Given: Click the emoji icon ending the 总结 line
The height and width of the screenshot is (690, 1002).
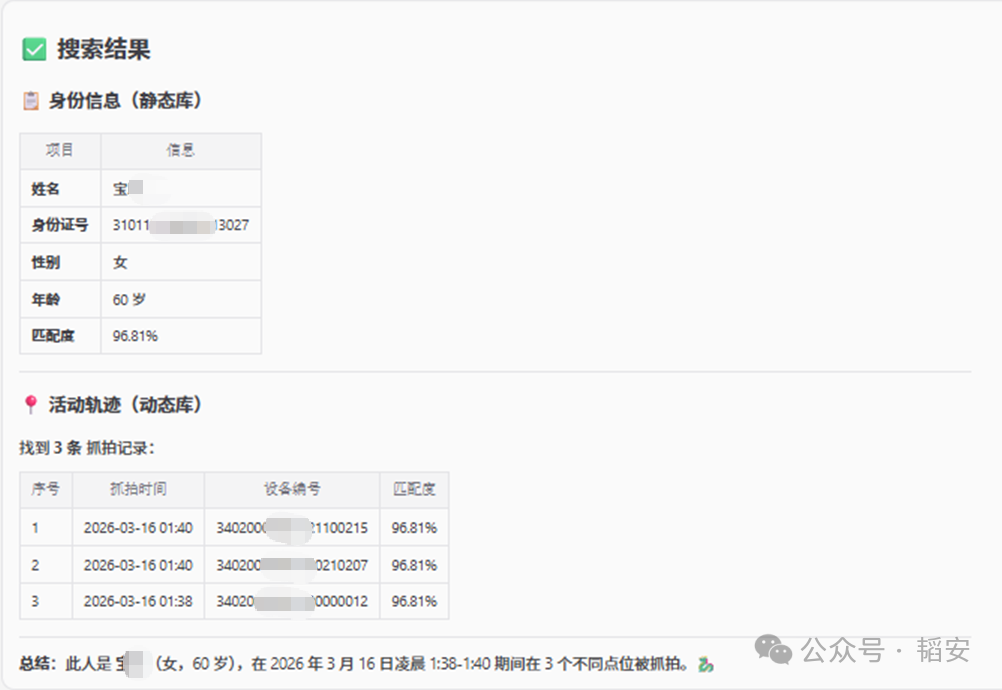Looking at the screenshot, I should pos(705,664).
